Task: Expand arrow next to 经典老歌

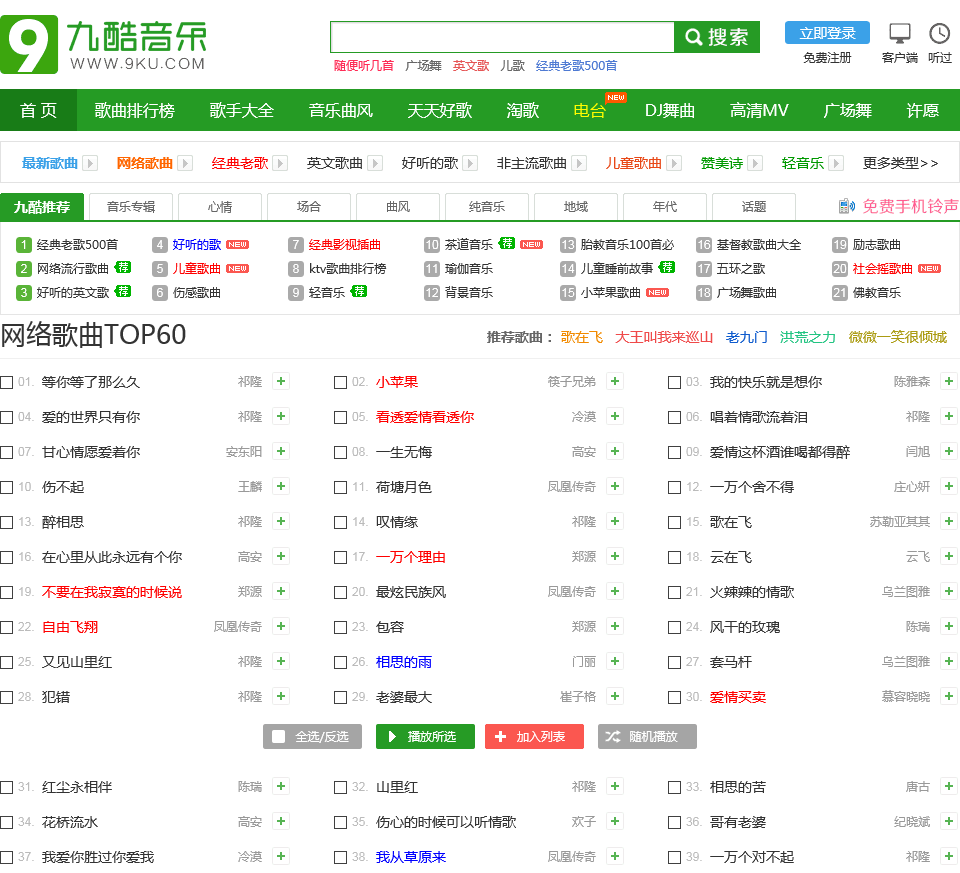Action: pos(280,163)
